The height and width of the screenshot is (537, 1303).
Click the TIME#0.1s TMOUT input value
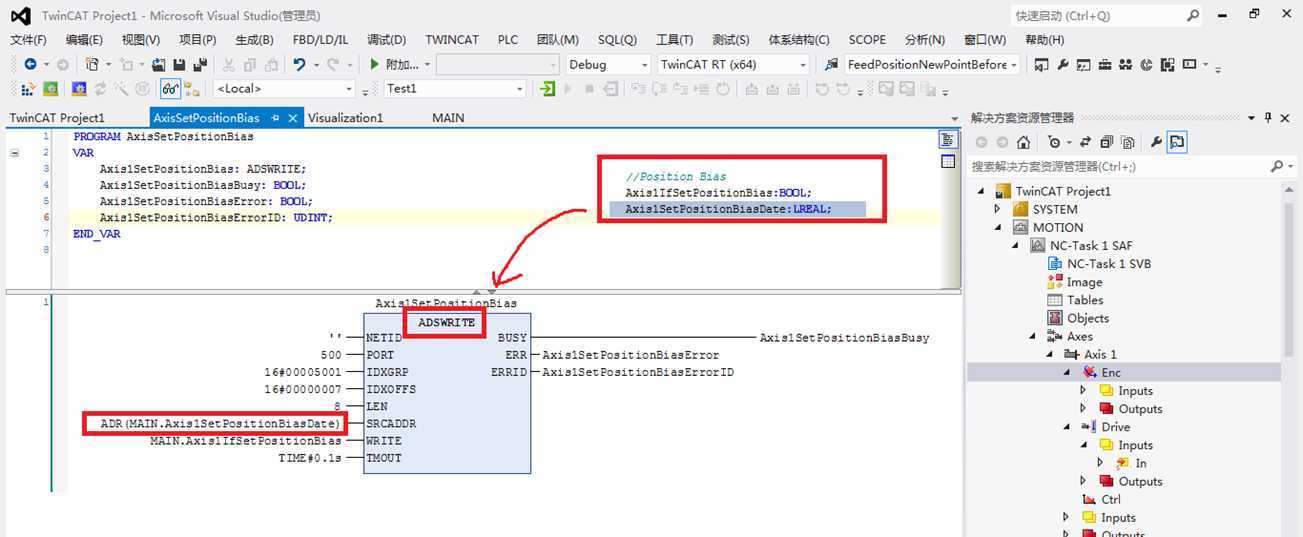pos(311,458)
